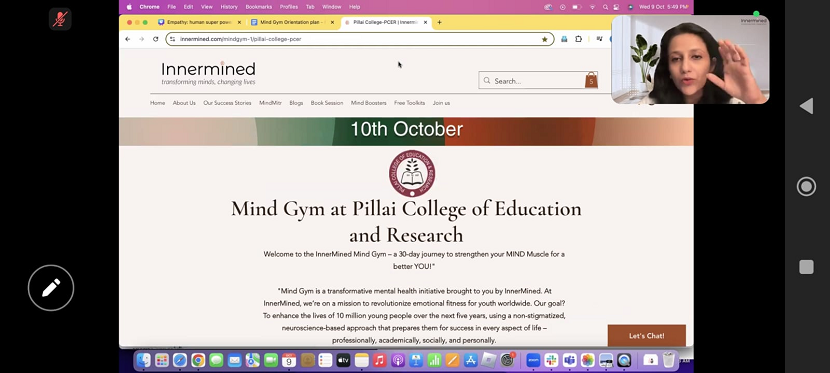The height and width of the screenshot is (373, 830).
Task: Open the History menu
Action: (x=229, y=7)
